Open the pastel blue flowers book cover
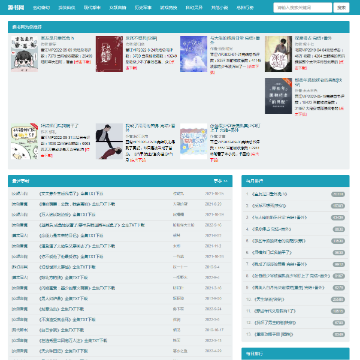This screenshot has height=360, width=360. pos(194,141)
